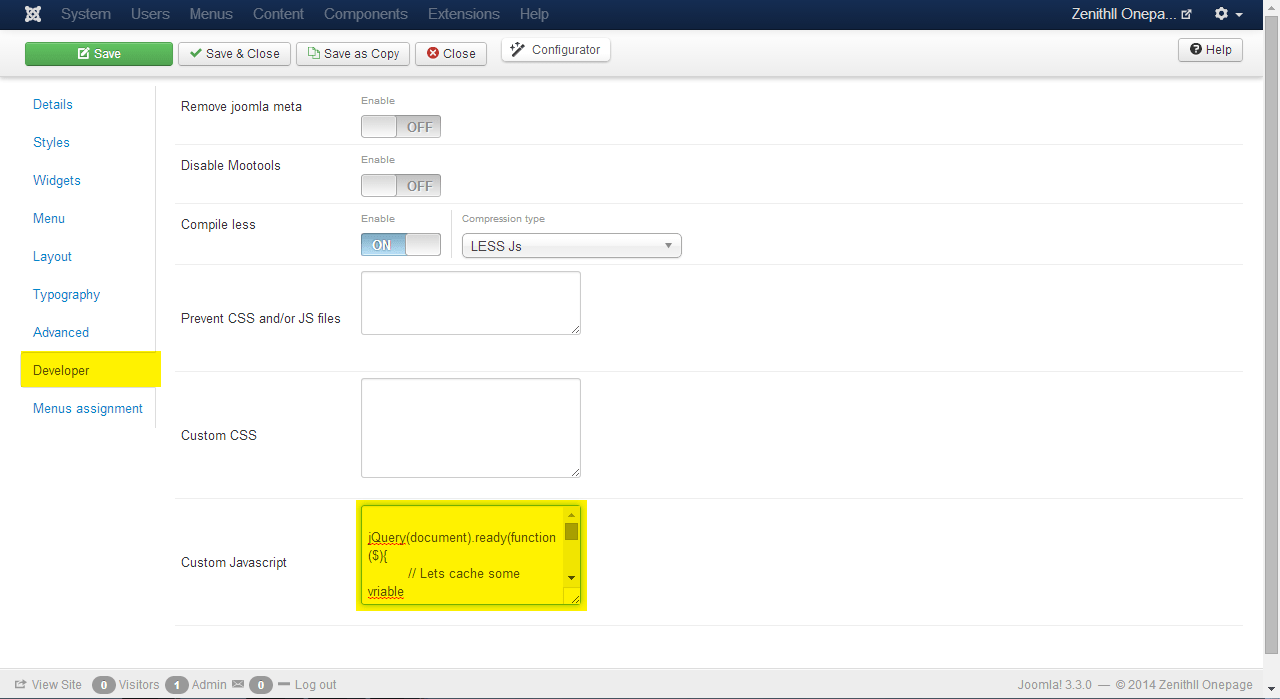
Task: Toggle the Disable Mootools switch
Action: point(400,186)
